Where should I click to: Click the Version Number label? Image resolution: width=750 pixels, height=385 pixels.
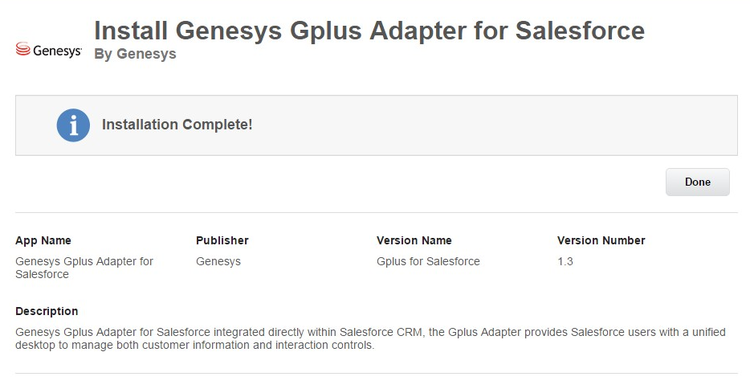click(x=601, y=241)
